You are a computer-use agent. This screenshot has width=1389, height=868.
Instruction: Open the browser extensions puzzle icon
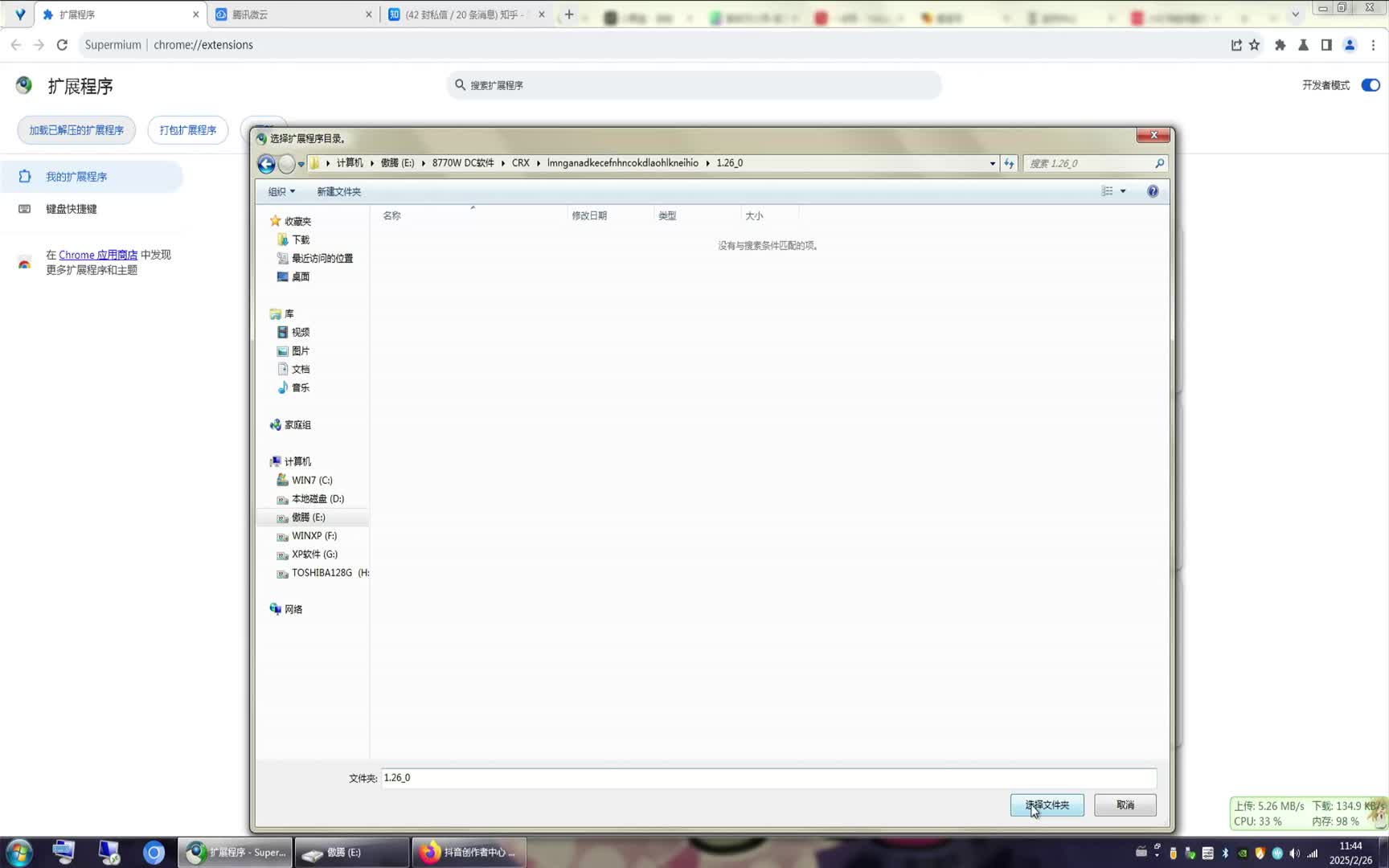(1280, 45)
